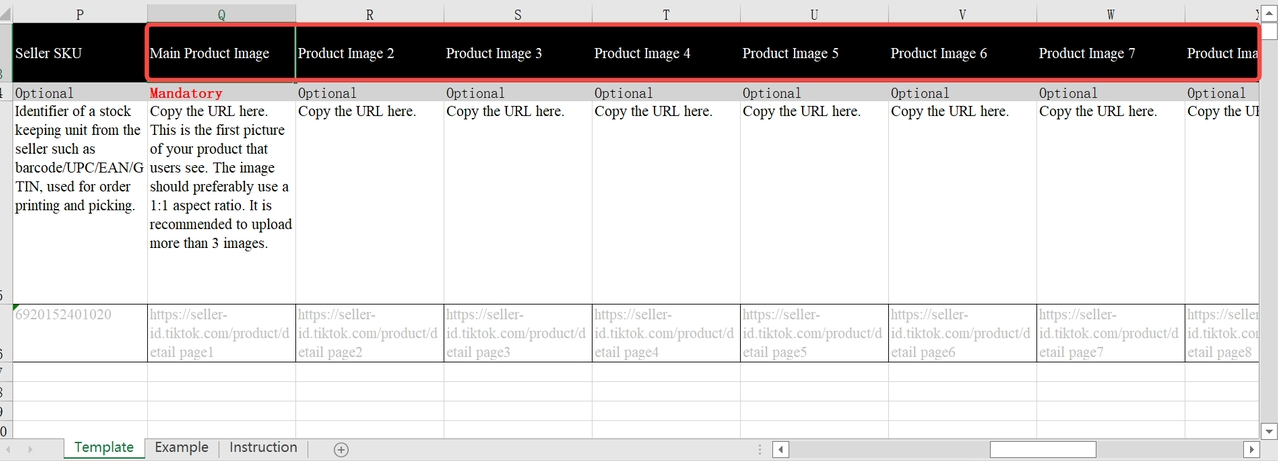Image resolution: width=1278 pixels, height=461 pixels.
Task: Select the red Mandatory cell
Action: (221, 93)
